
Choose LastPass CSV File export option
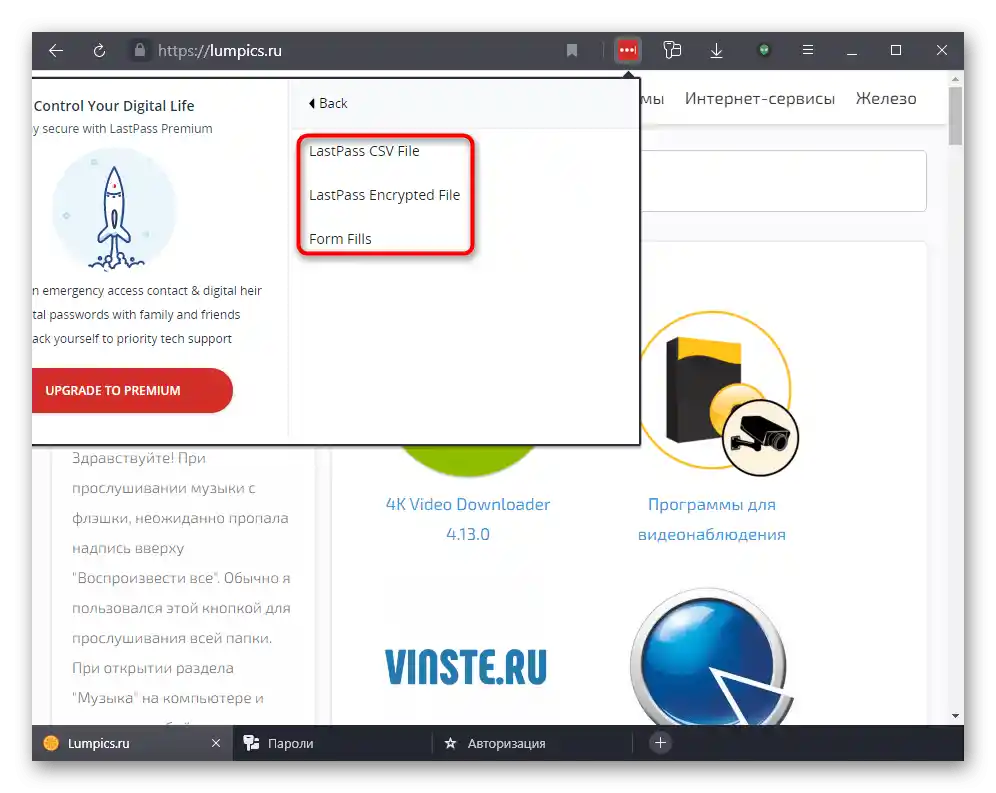point(364,151)
